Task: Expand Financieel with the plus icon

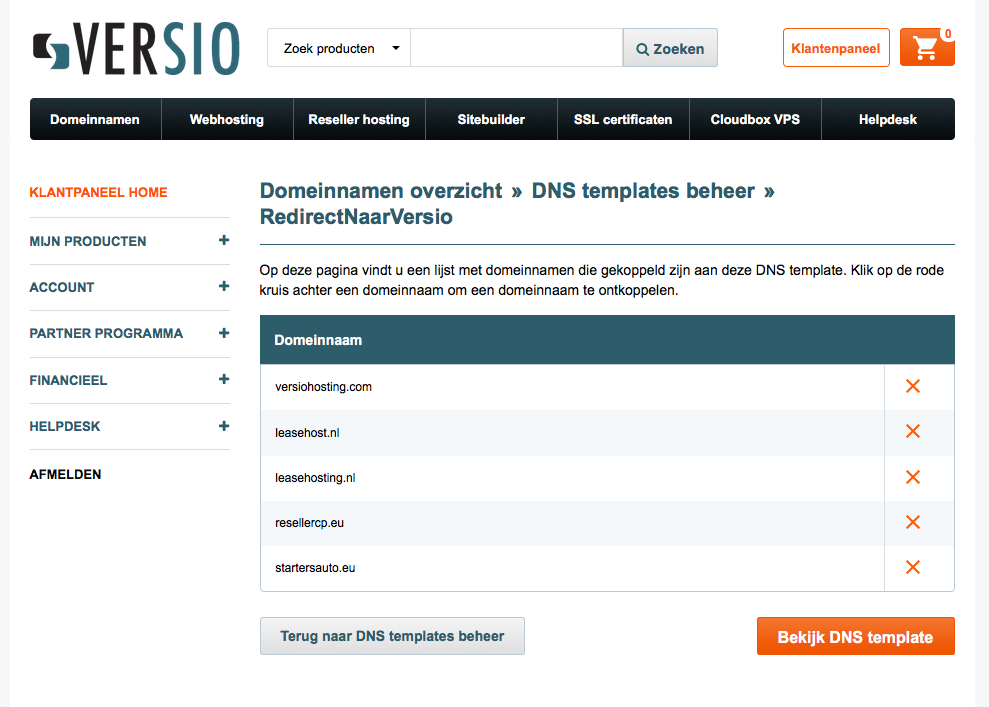Action: [x=224, y=379]
